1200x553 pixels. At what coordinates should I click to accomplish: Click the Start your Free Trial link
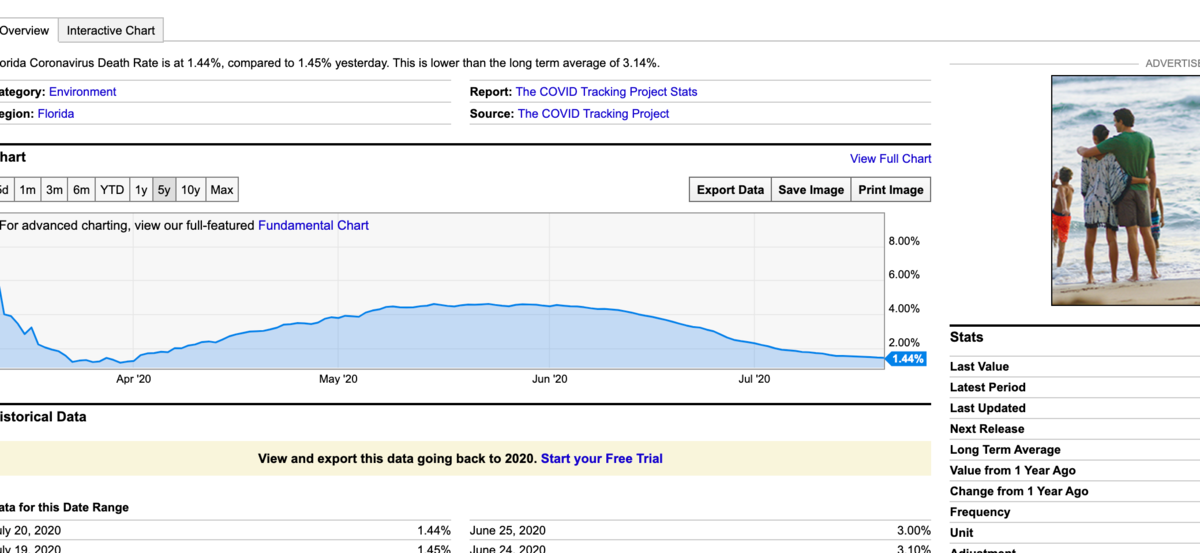pos(601,458)
